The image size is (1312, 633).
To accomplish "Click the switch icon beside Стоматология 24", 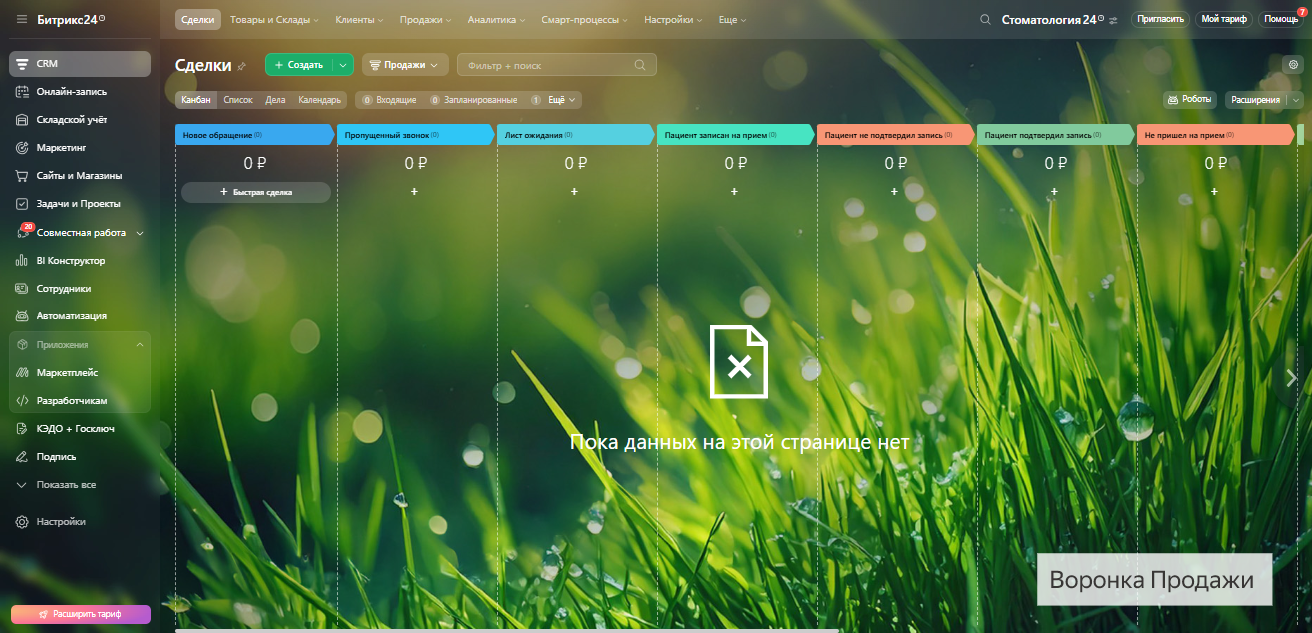I will pyautogui.click(x=1113, y=20).
